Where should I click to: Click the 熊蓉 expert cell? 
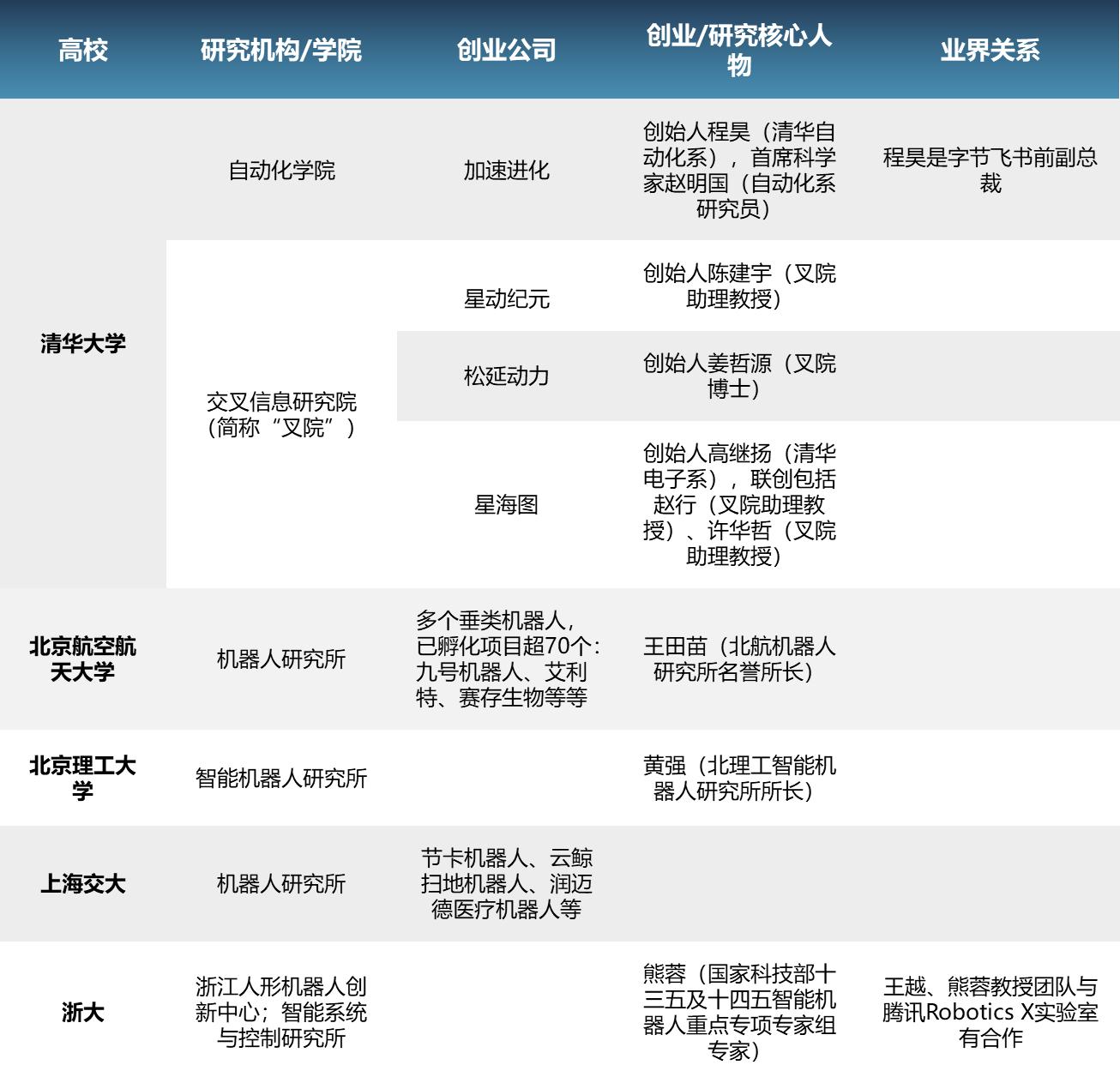(739, 1012)
